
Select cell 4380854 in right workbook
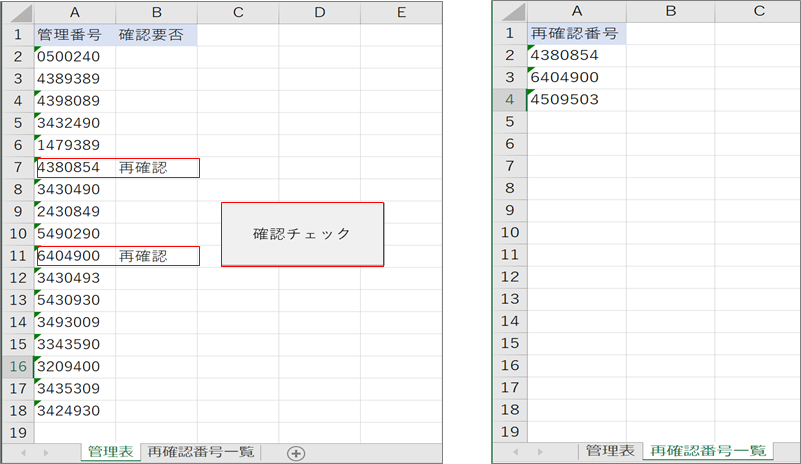click(x=577, y=55)
